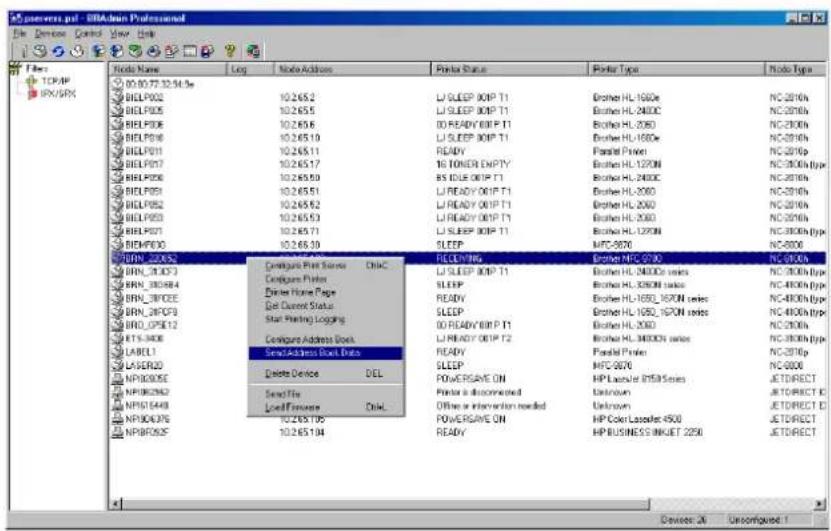Click the printer icon beside BIELP002
Image resolution: width=831 pixels, height=531 pixels.
click(117, 97)
